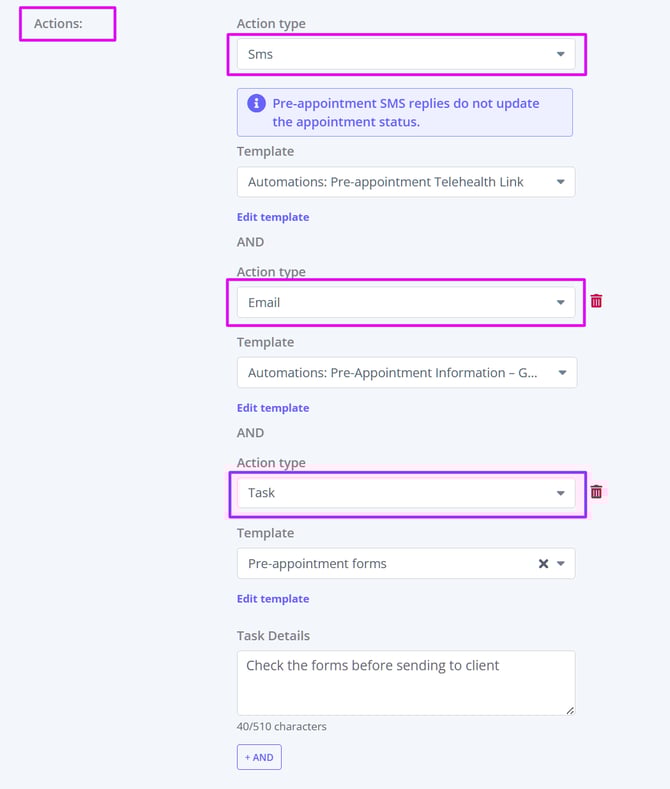Image resolution: width=670 pixels, height=789 pixels.
Task: Clear the Pre-appointment forms template selection
Action: (x=543, y=563)
